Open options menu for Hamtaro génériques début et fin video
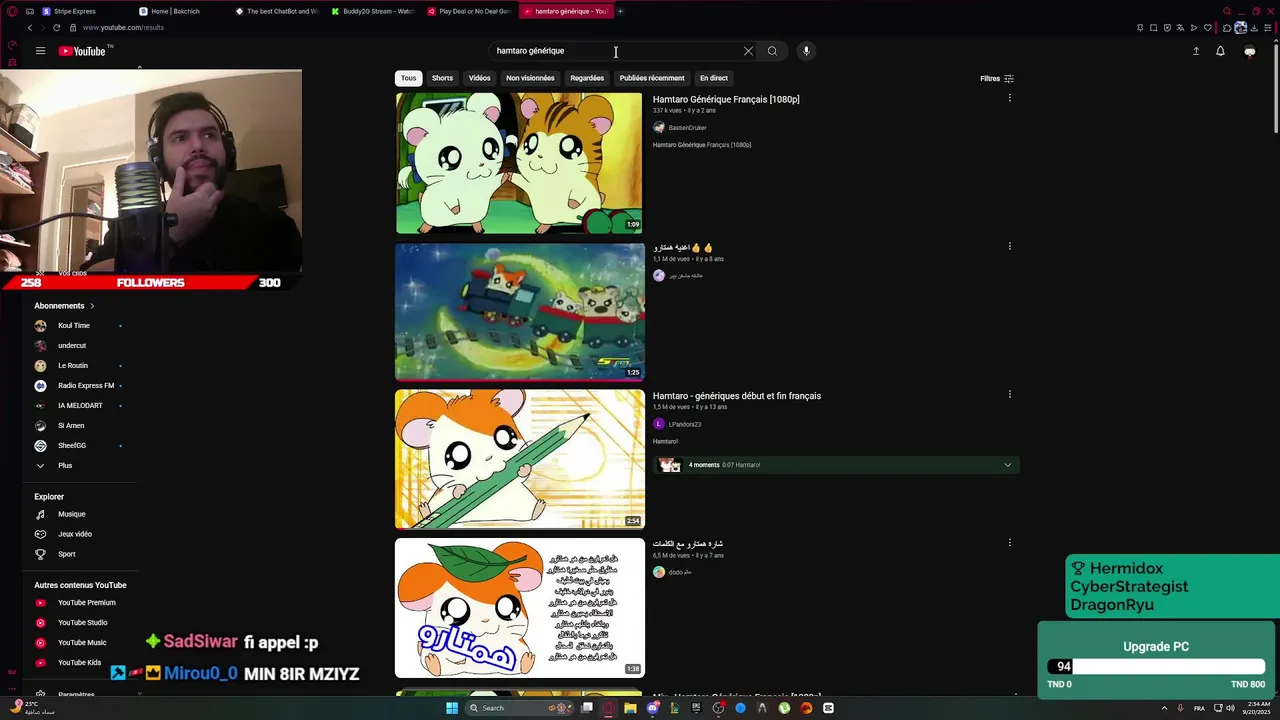 (x=1009, y=394)
